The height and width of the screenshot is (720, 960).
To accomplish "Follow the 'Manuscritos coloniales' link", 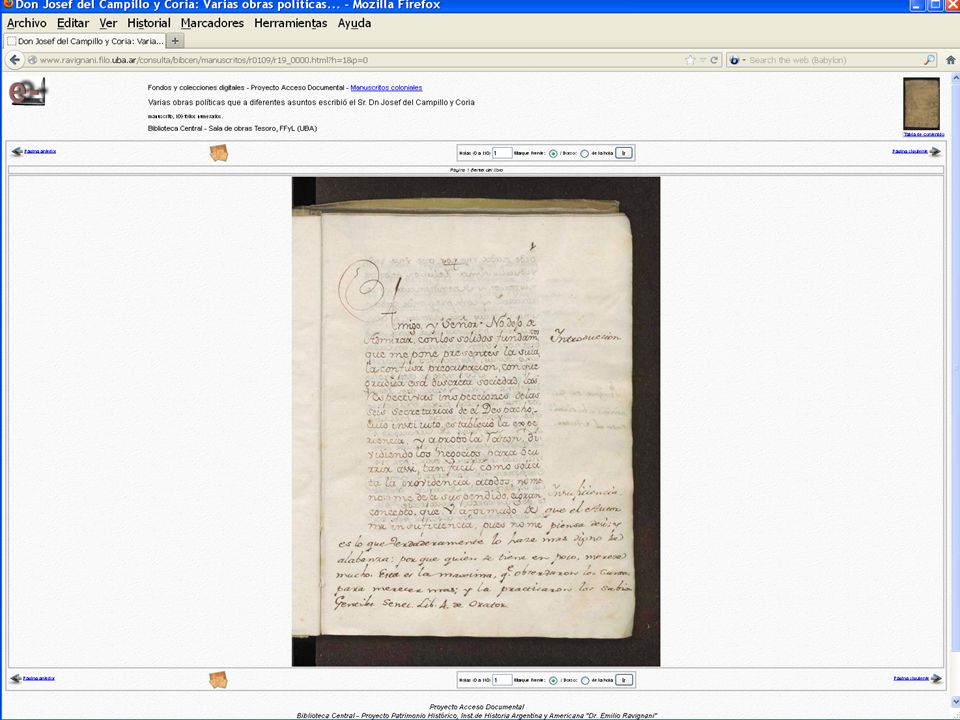I will tap(386, 88).
